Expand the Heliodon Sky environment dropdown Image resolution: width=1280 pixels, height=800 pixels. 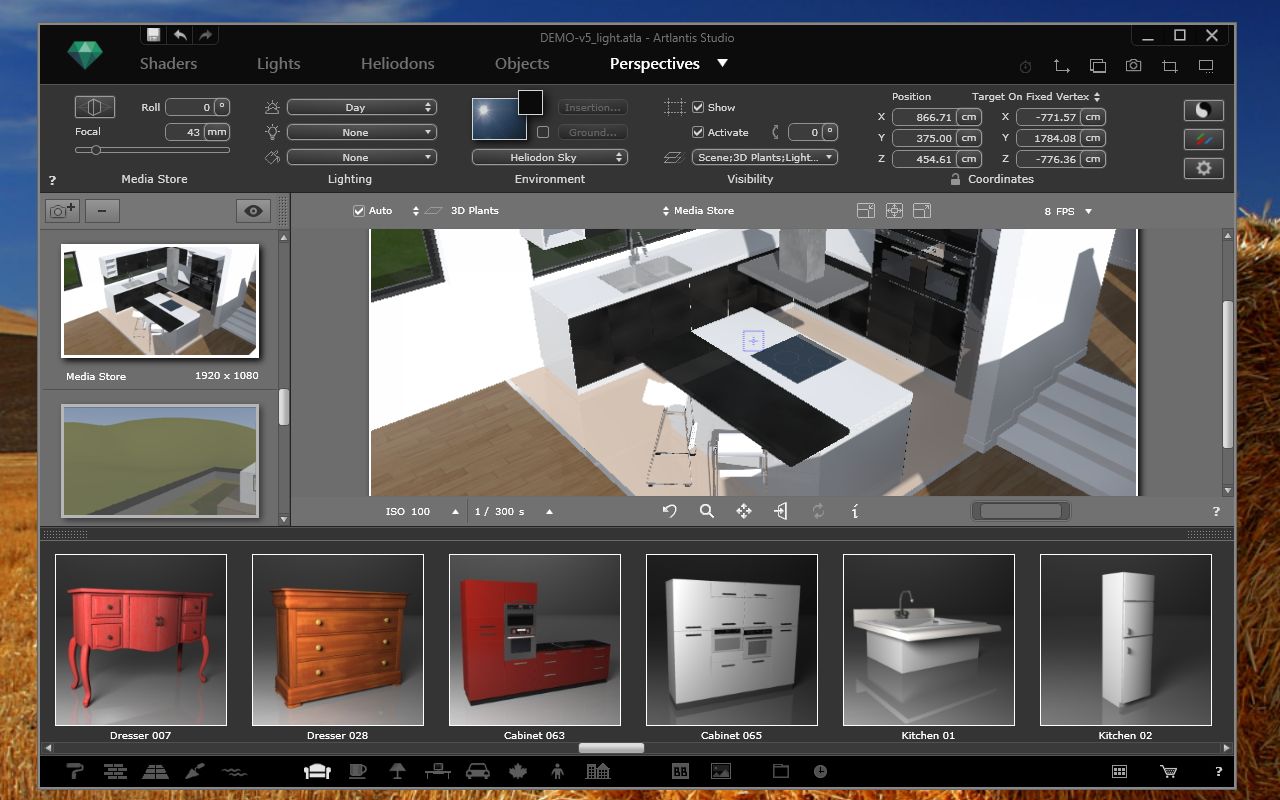(549, 157)
